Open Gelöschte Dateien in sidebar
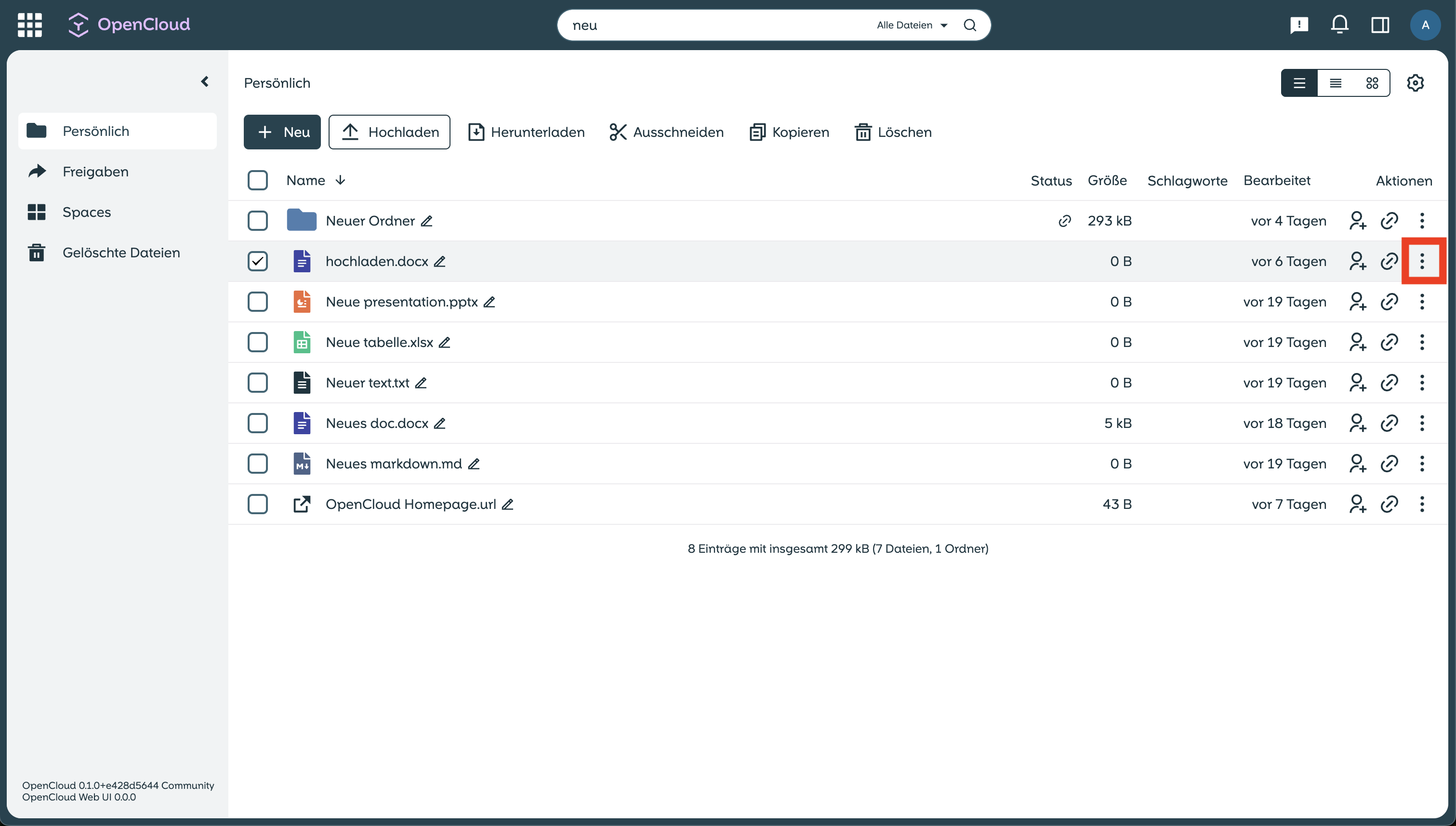Screen dimensions: 1456x826 [118, 253]
